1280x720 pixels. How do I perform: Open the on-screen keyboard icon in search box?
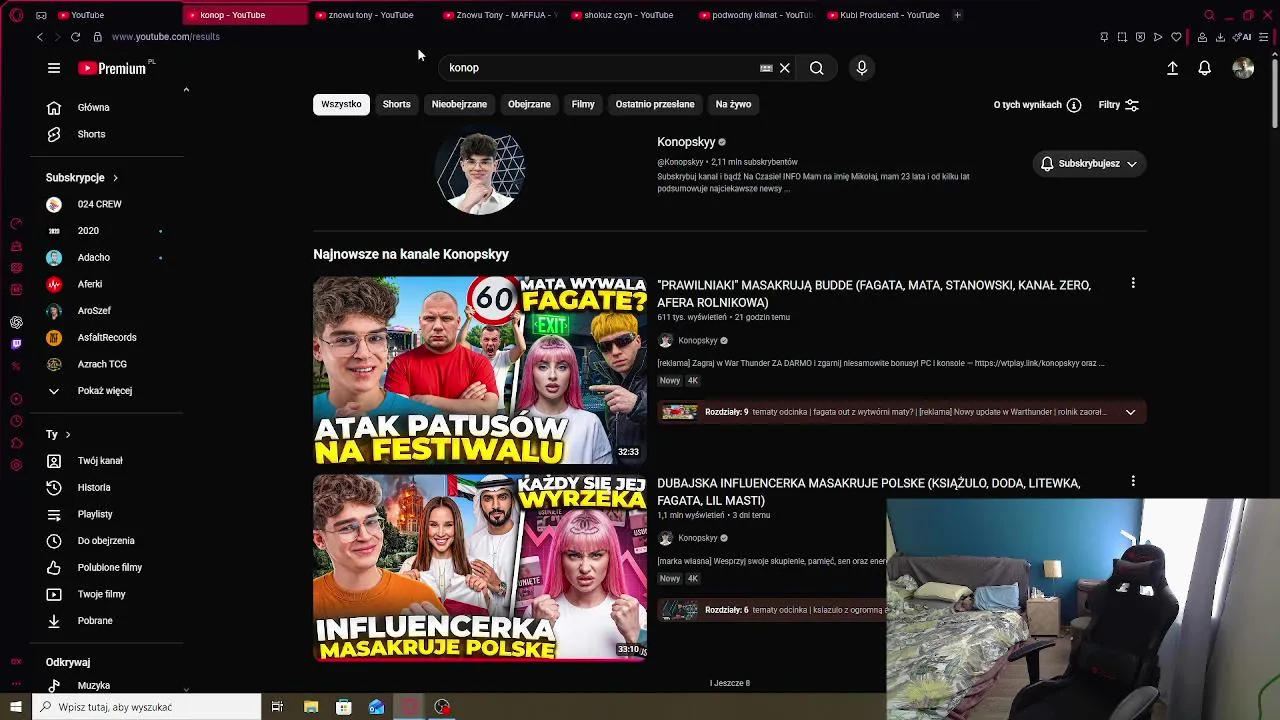[x=766, y=68]
